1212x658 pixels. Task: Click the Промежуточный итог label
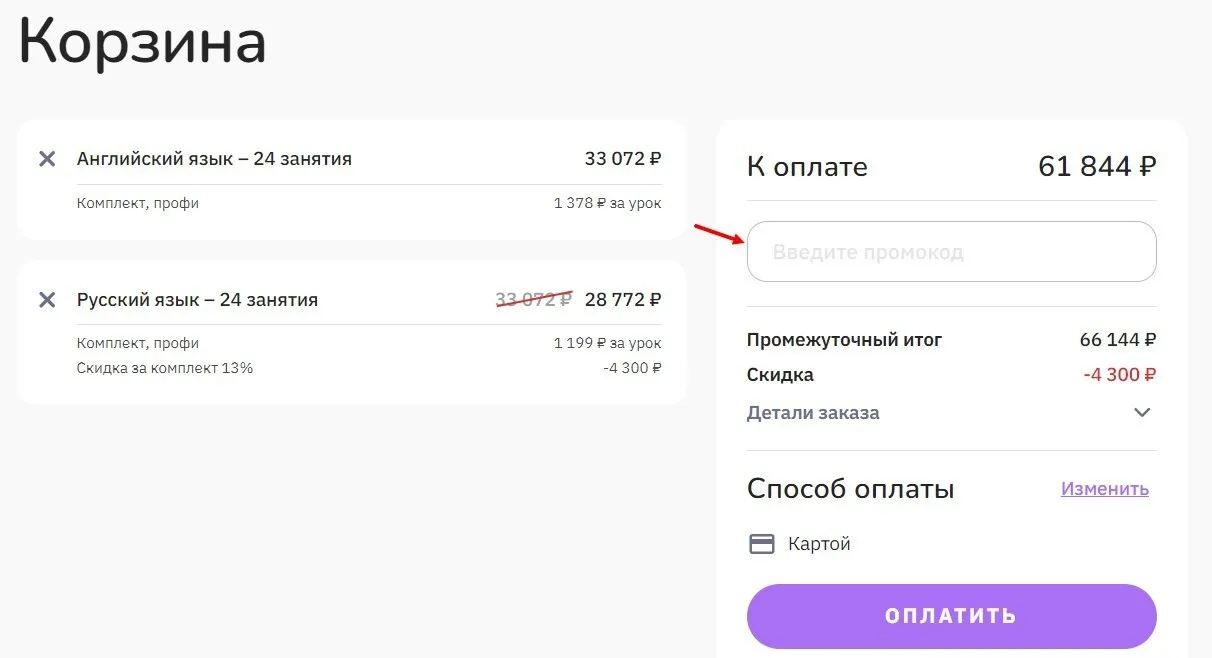pos(844,340)
